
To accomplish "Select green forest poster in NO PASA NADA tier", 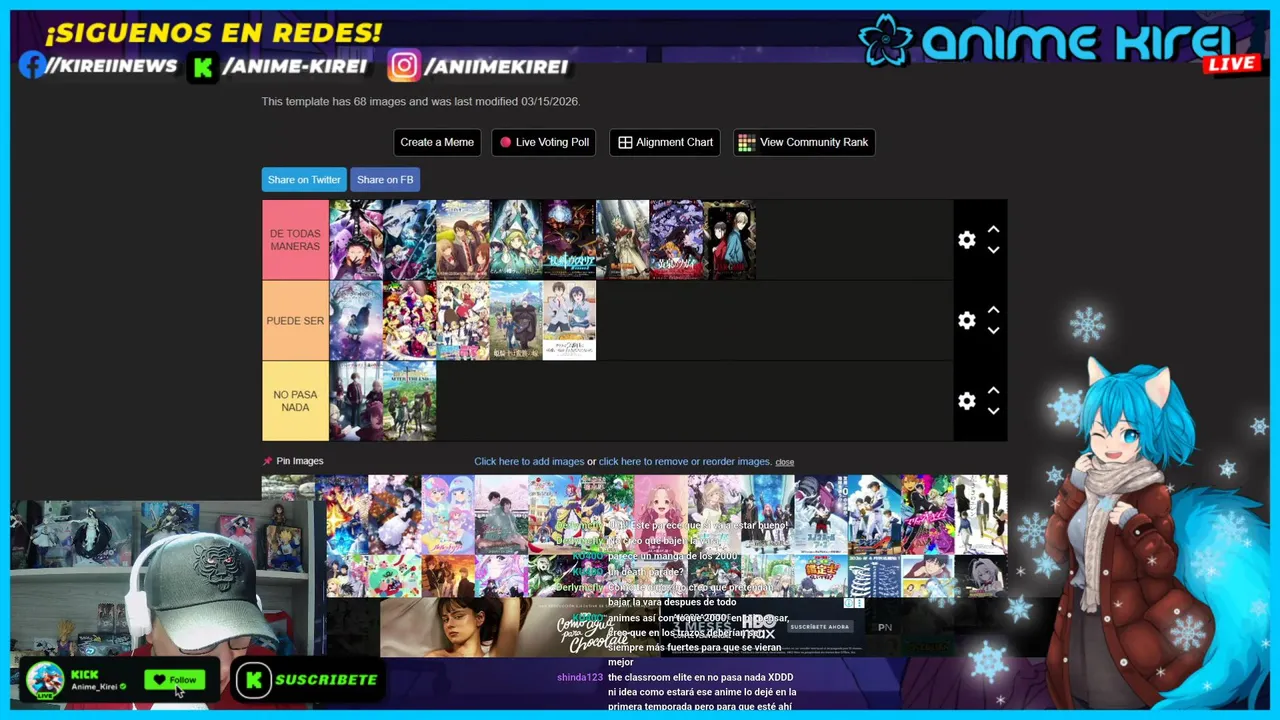I will click(409, 401).
